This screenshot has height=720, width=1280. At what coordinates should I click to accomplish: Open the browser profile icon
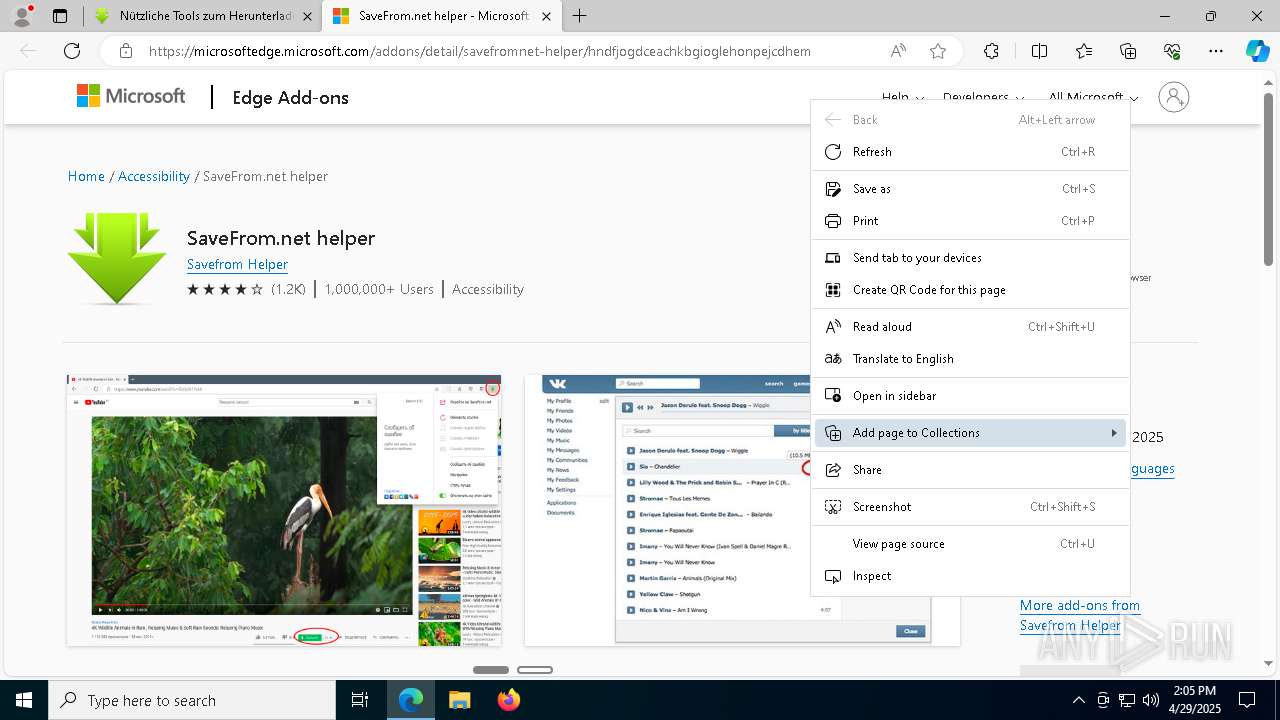pos(22,16)
